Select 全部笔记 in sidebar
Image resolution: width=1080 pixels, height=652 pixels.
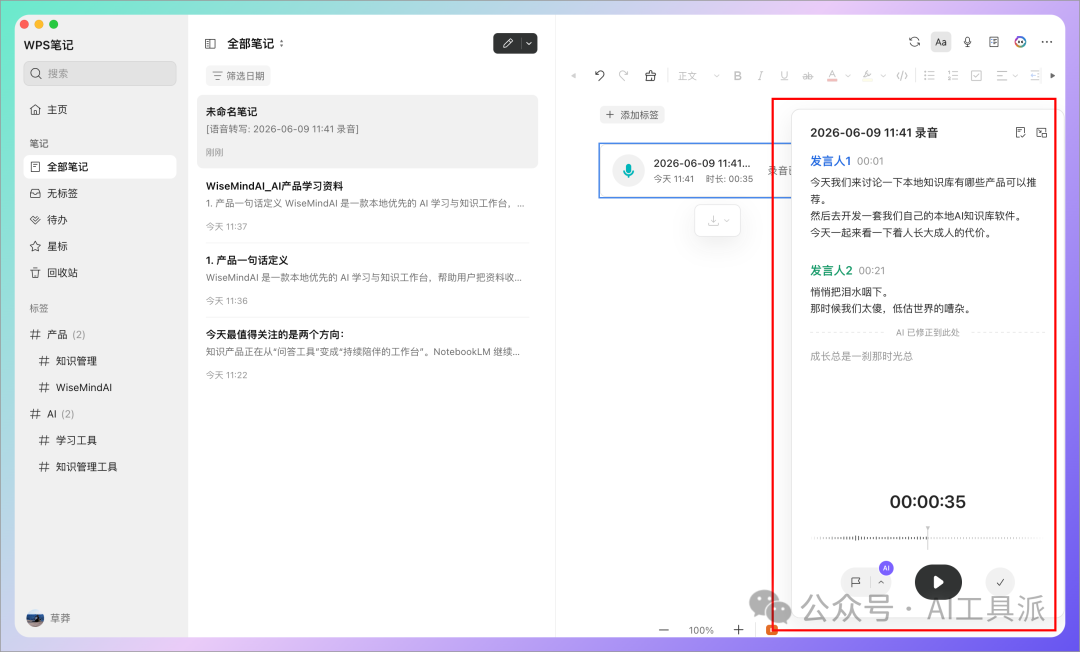(100, 167)
